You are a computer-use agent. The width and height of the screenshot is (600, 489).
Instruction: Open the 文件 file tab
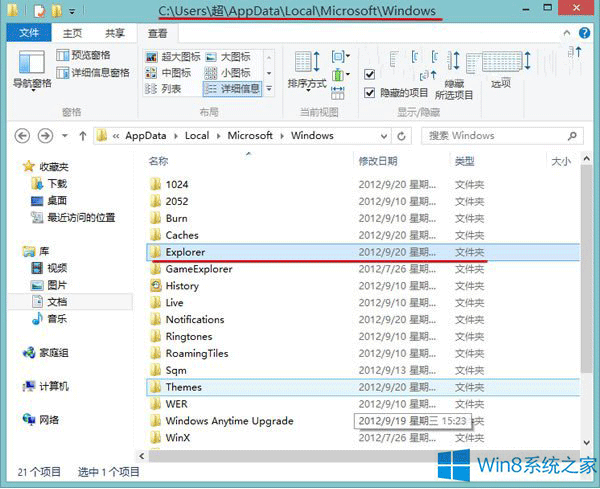29,33
